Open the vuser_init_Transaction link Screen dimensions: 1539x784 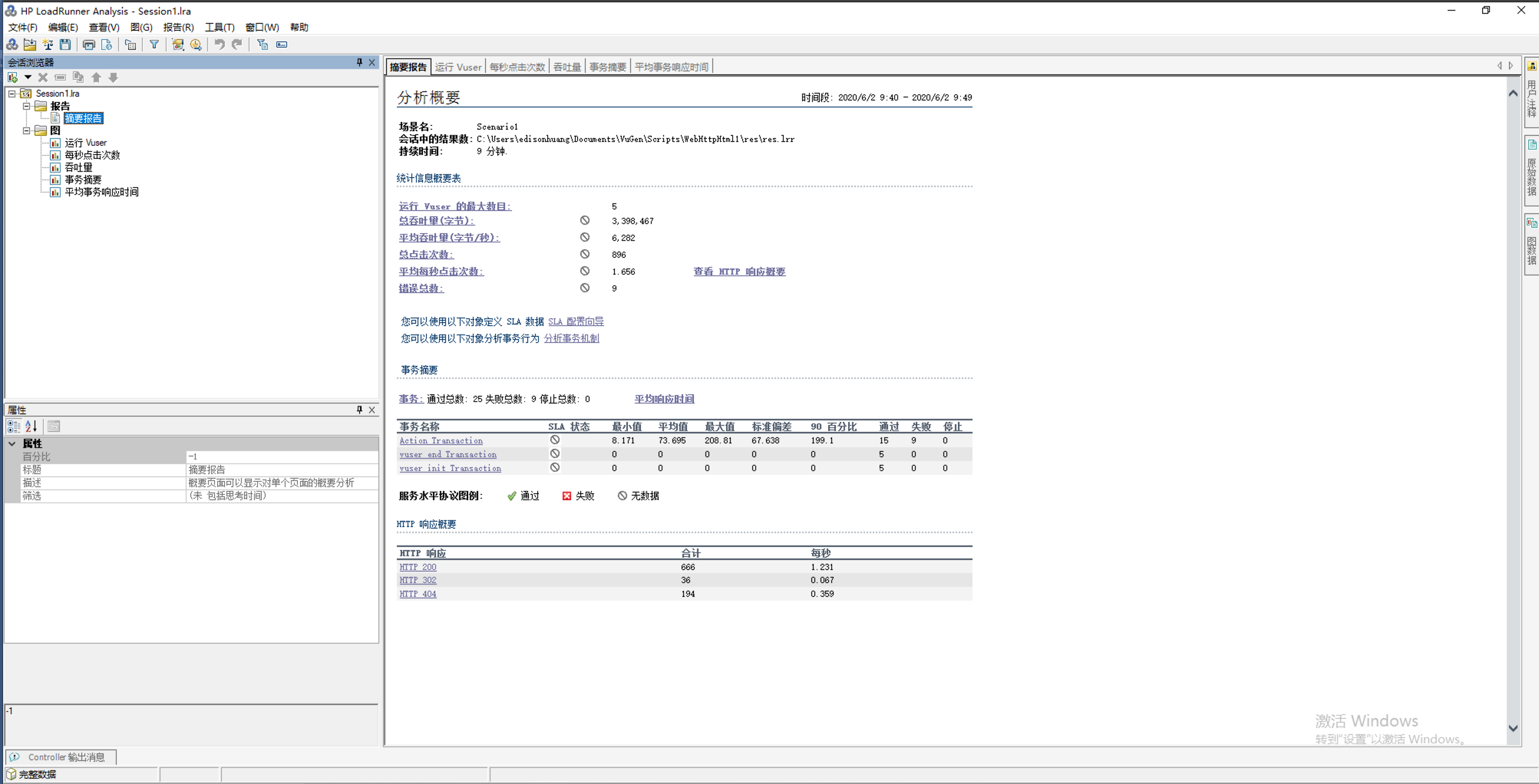tap(450, 469)
